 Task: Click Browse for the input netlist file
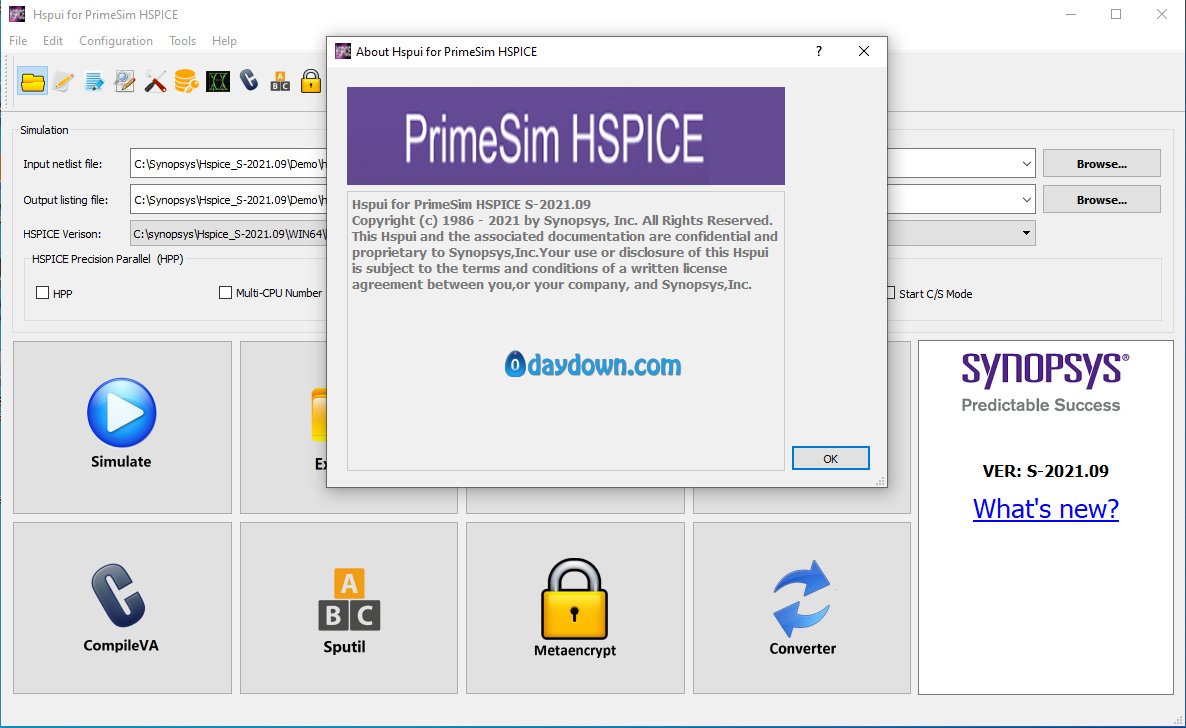tap(1101, 163)
